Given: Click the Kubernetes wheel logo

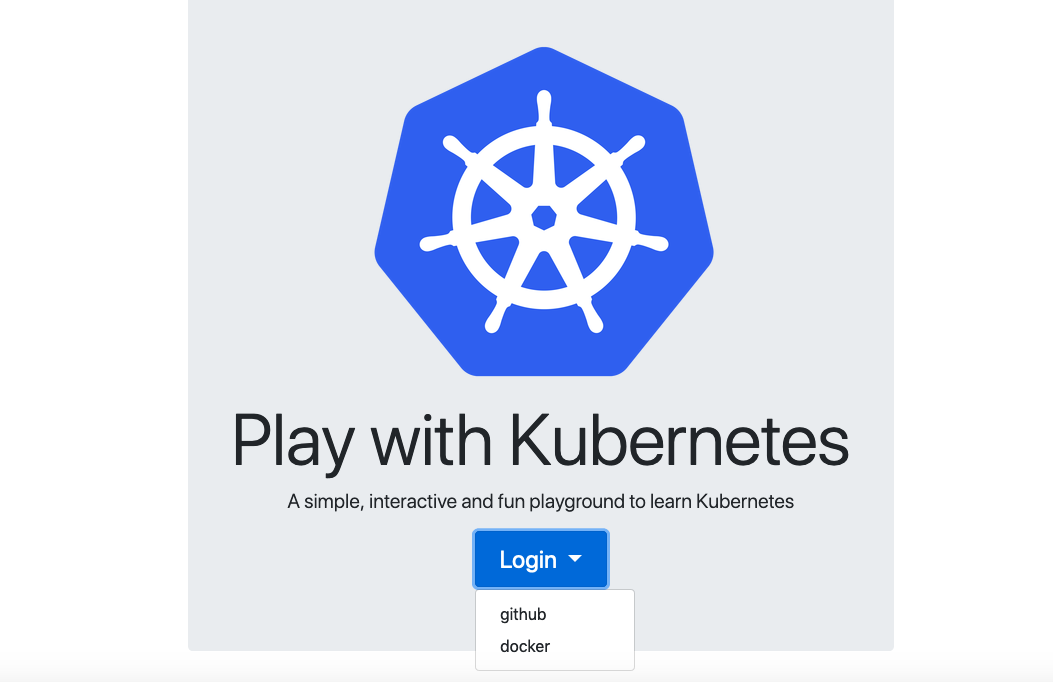Looking at the screenshot, I should (544, 211).
